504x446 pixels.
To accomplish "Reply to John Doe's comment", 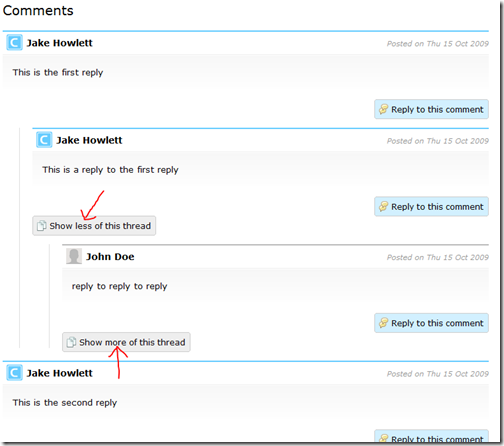I will (x=431, y=323).
